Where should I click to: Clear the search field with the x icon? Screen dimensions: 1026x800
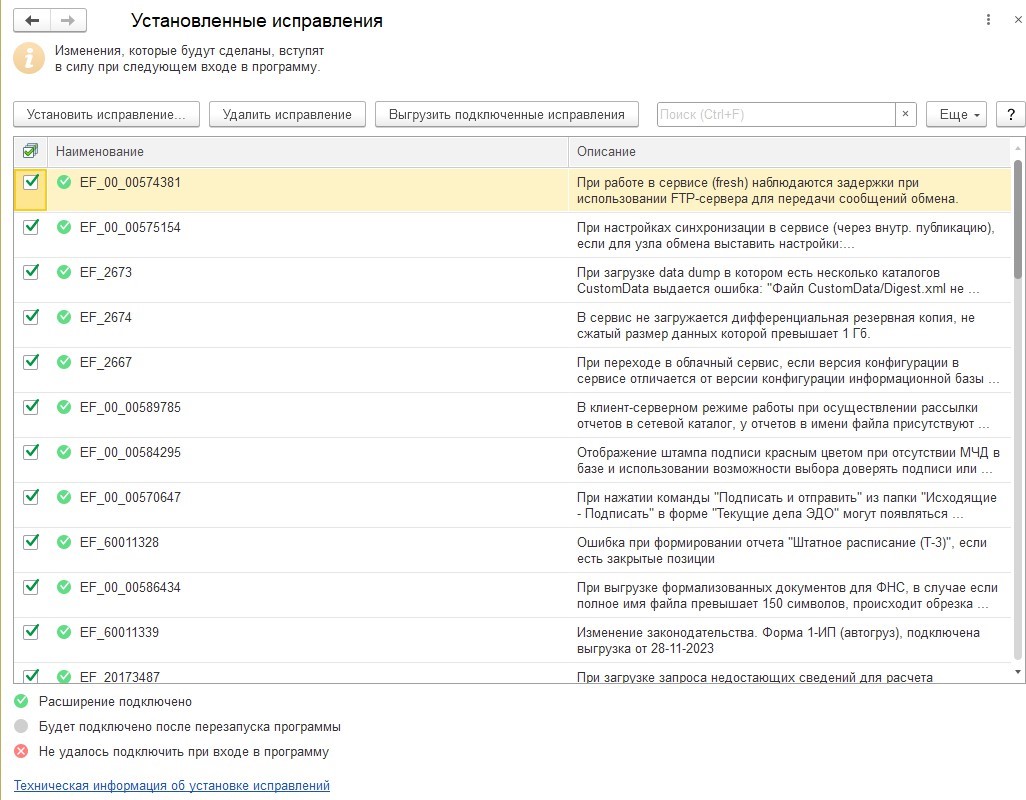point(905,114)
